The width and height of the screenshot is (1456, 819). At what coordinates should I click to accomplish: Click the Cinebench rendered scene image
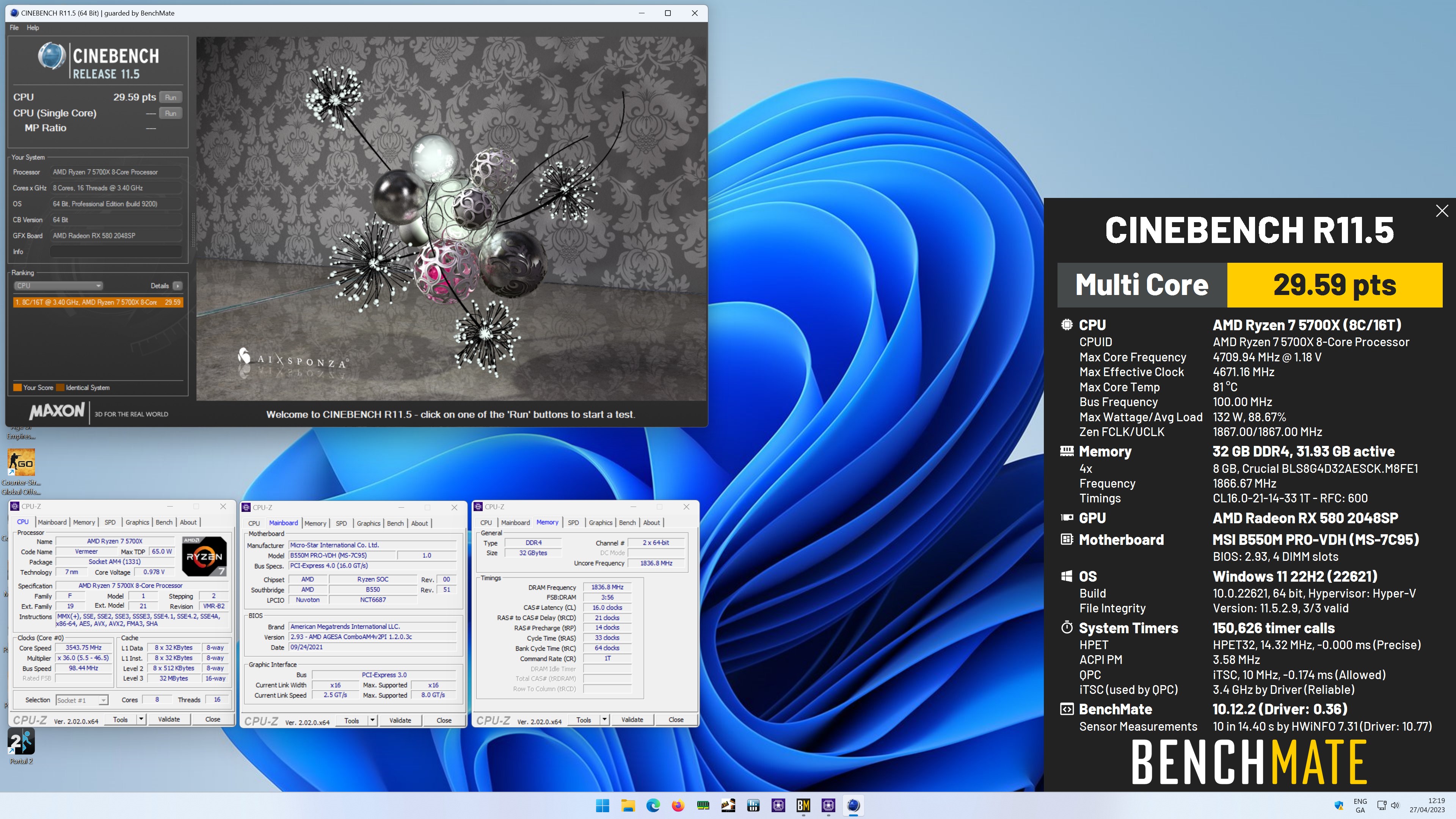click(451, 219)
